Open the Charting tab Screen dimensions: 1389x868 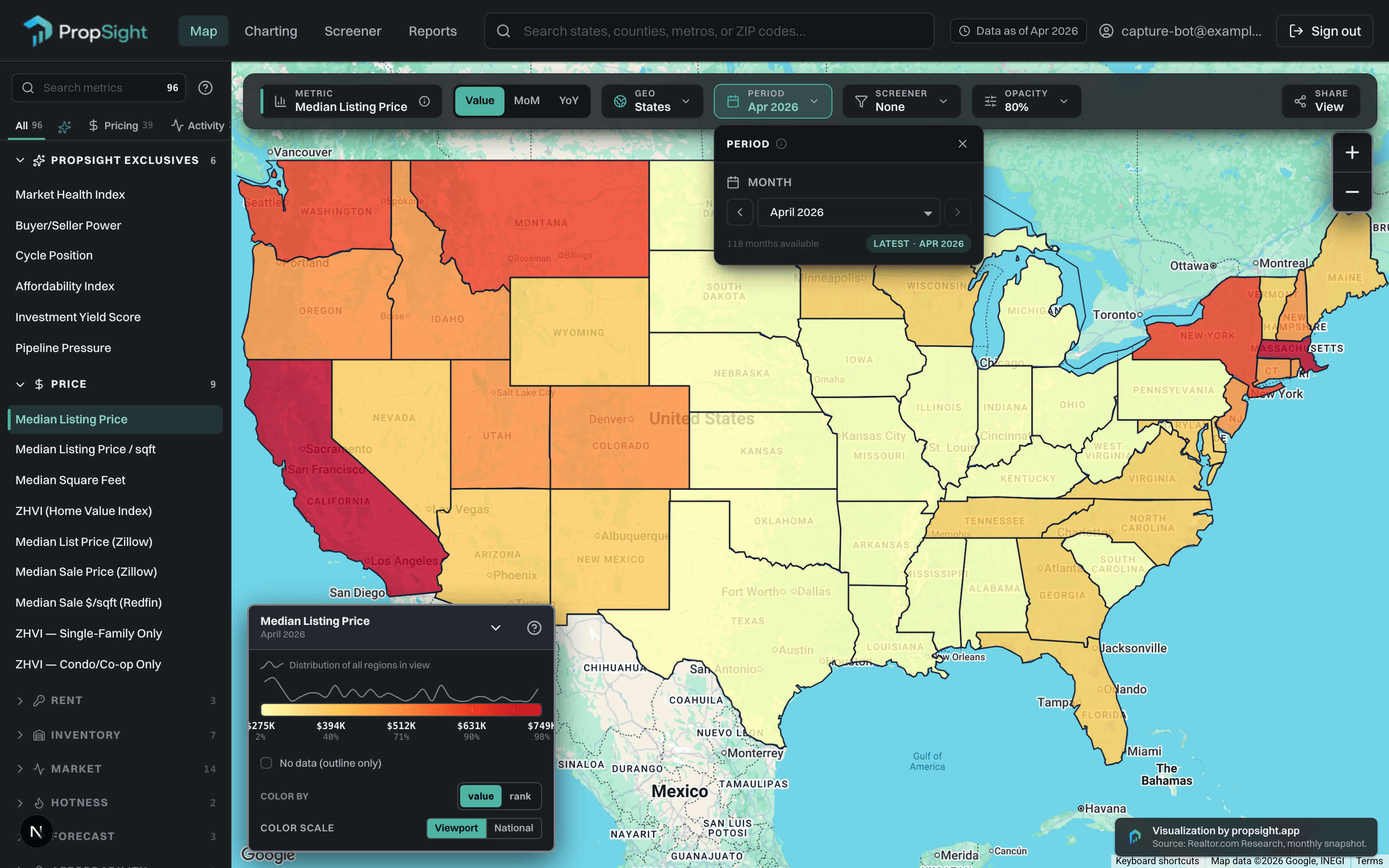click(x=271, y=31)
